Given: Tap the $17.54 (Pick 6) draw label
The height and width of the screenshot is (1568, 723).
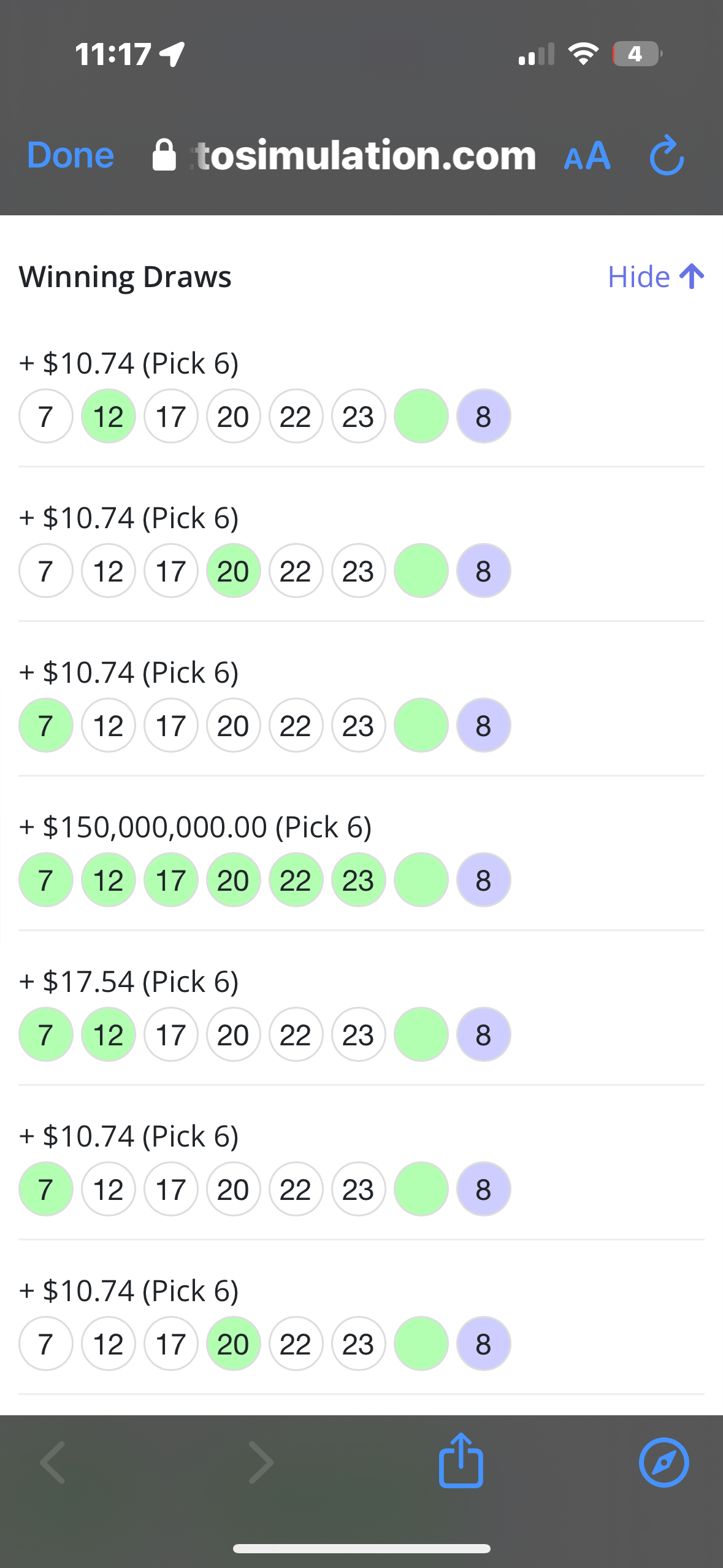Looking at the screenshot, I should coord(129,982).
